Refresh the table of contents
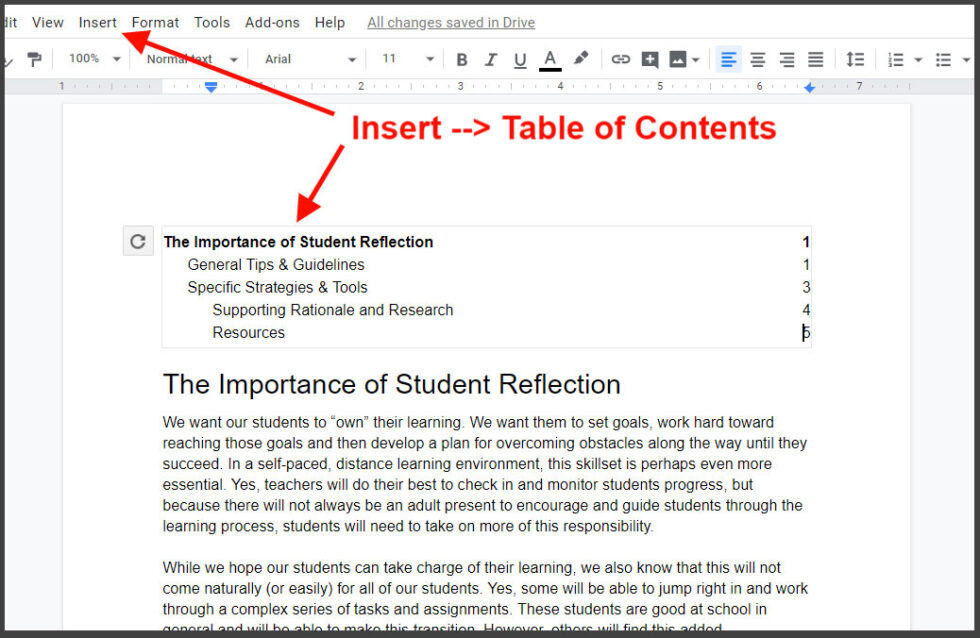 [138, 240]
